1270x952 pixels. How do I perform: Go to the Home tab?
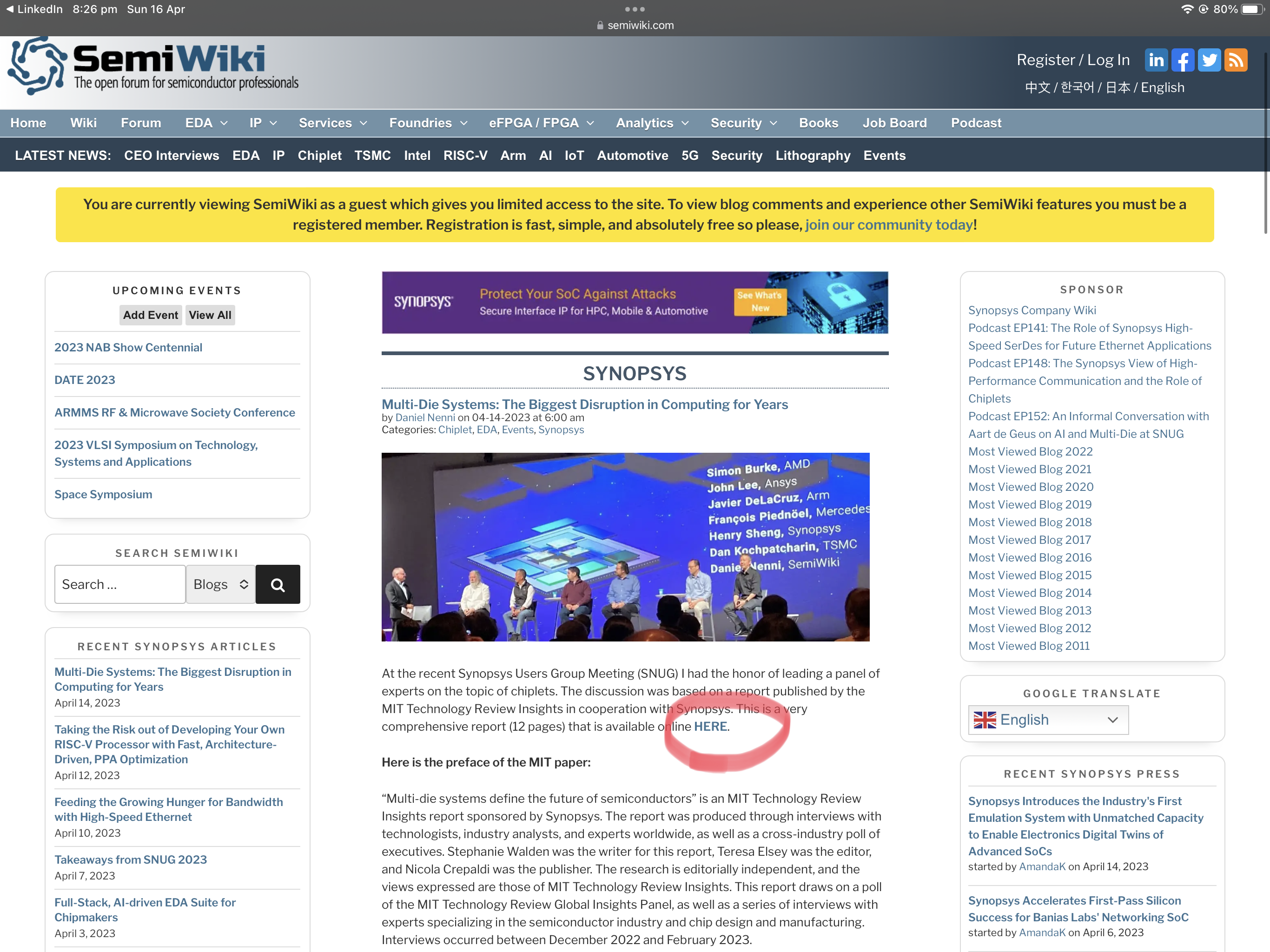(x=28, y=123)
